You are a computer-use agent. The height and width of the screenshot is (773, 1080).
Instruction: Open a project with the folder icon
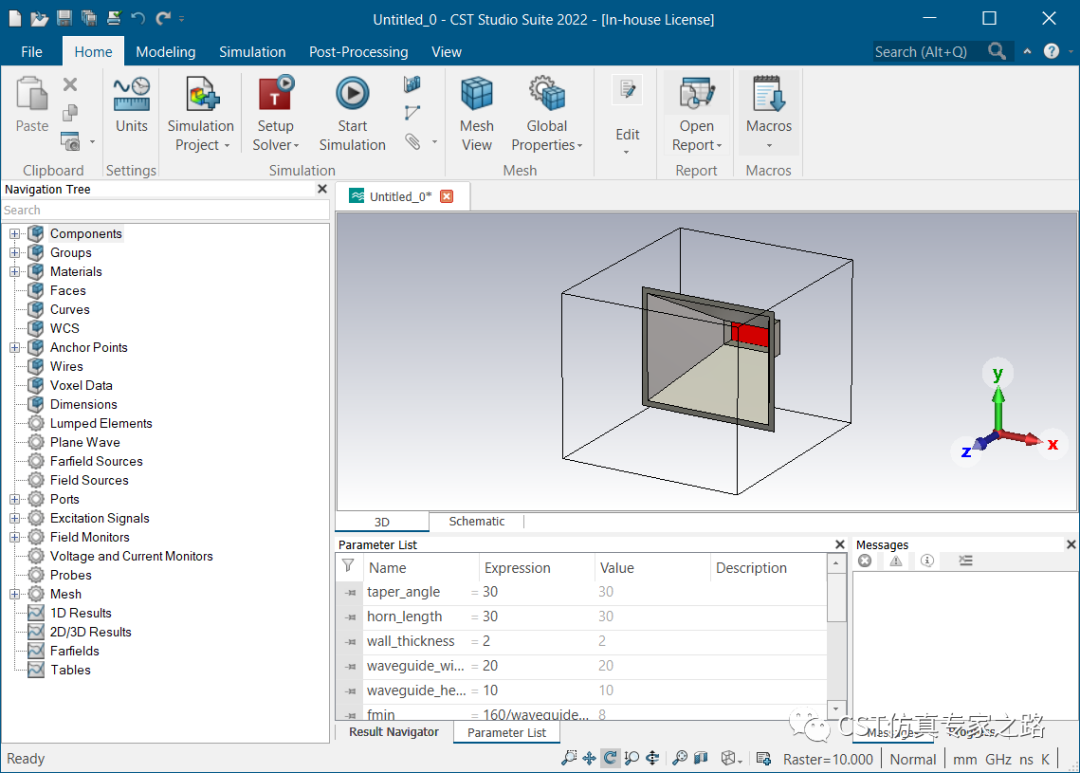coord(39,19)
